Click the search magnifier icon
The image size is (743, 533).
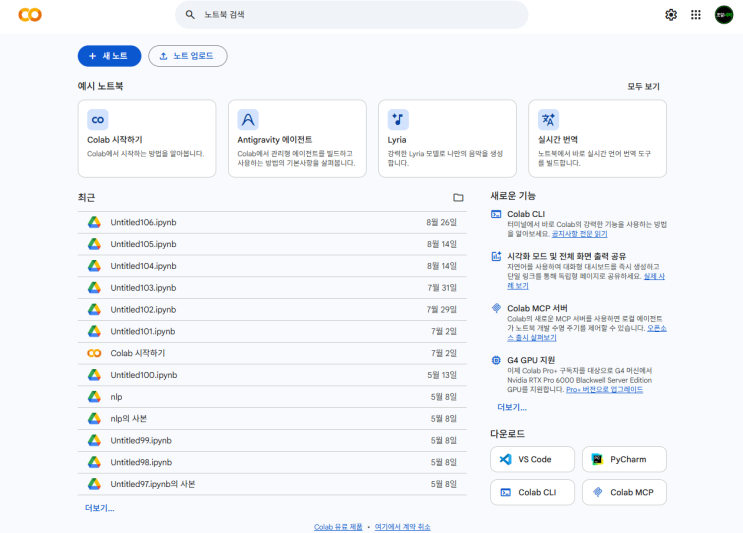click(190, 15)
